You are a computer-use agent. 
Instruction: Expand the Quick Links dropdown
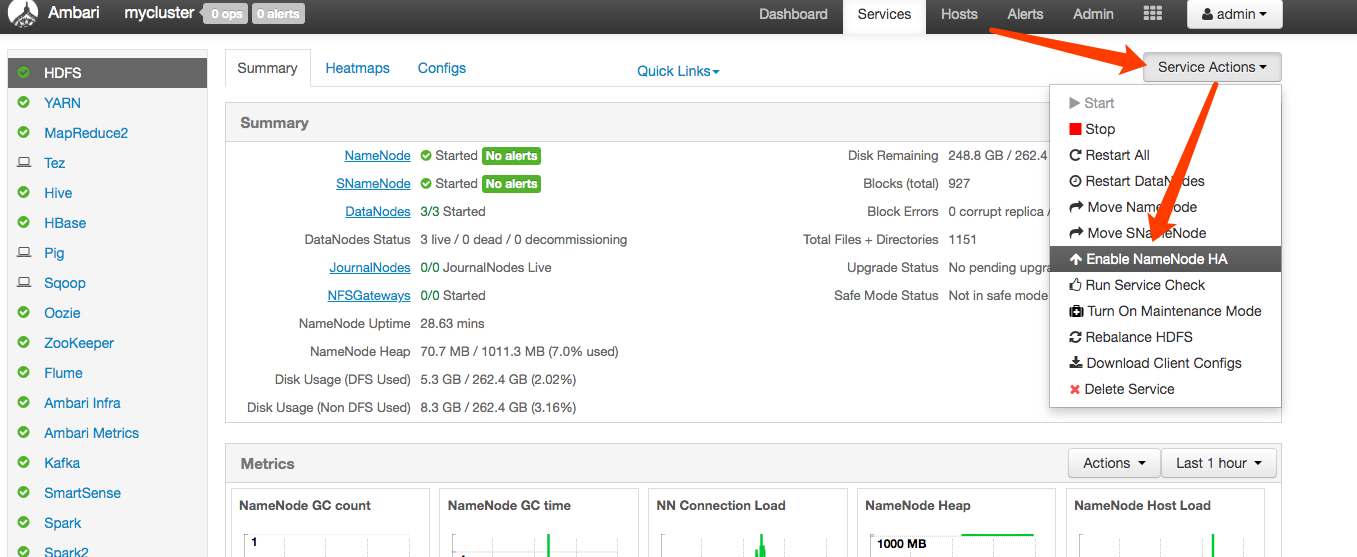pos(678,71)
